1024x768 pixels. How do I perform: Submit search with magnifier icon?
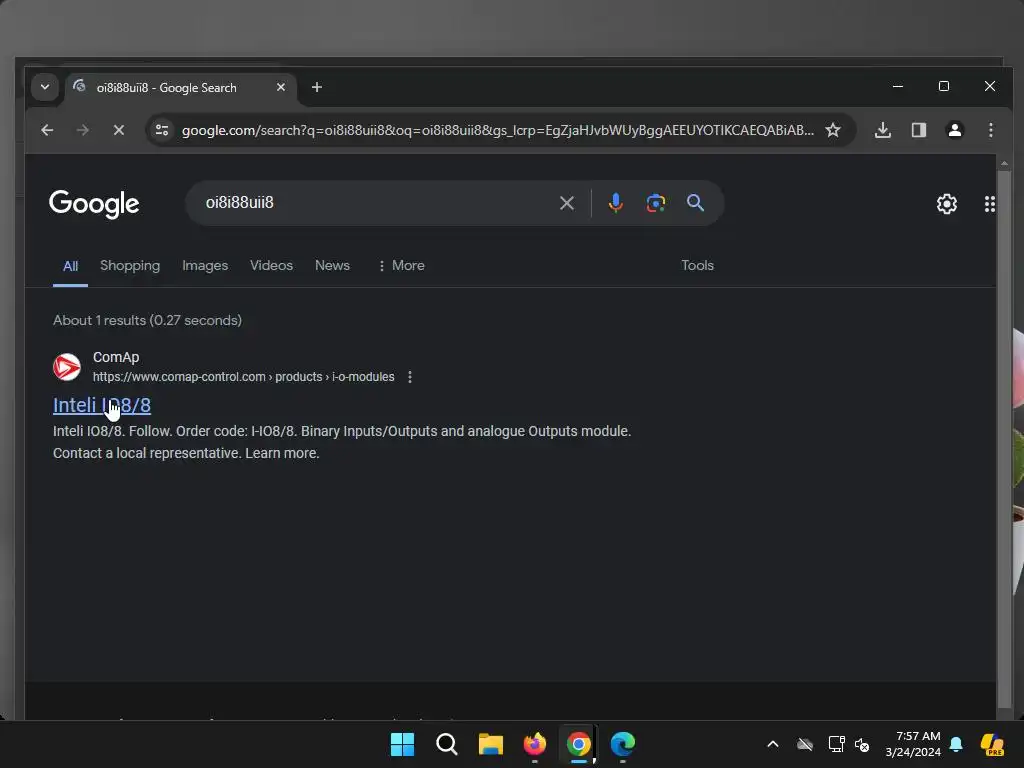tap(696, 203)
